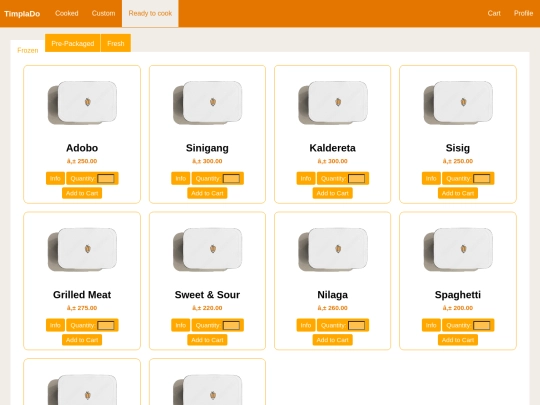The height and width of the screenshot is (405, 540).
Task: Click the Spaghetti product image
Action: [458, 249]
